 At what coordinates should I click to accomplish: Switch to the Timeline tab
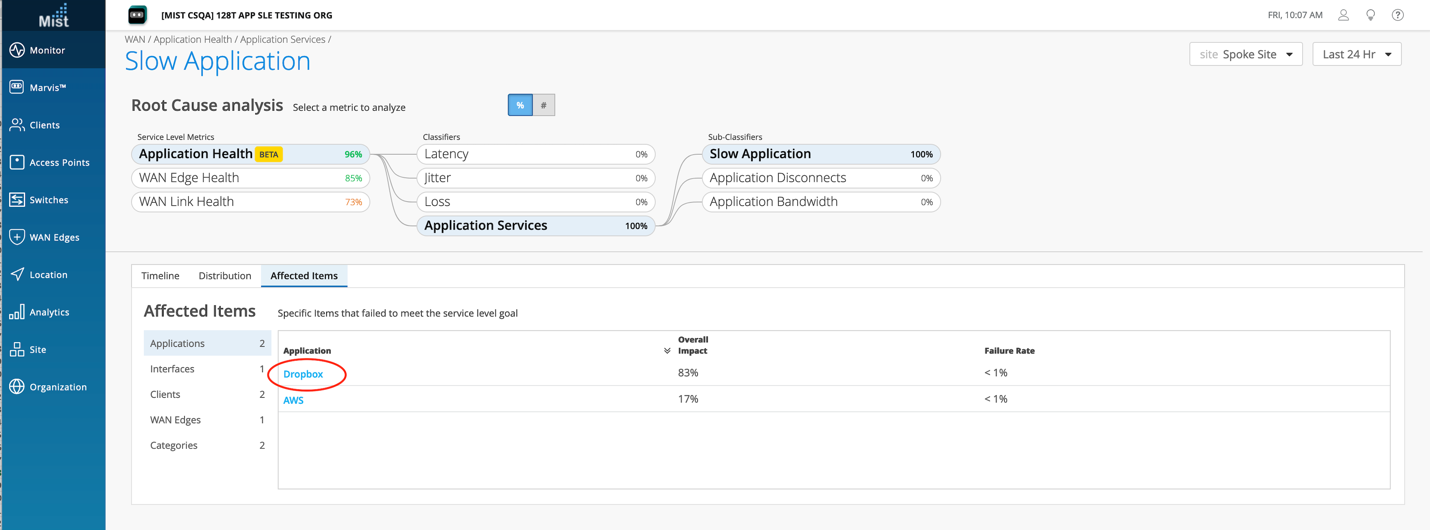tap(160, 276)
